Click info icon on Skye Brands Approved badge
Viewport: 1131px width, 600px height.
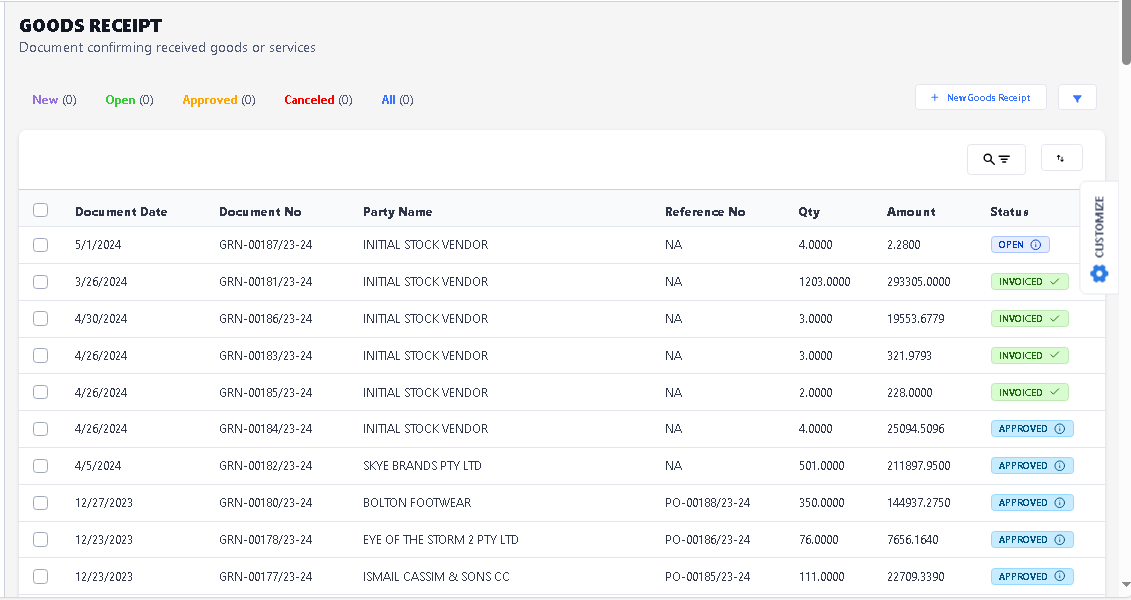pyautogui.click(x=1059, y=466)
